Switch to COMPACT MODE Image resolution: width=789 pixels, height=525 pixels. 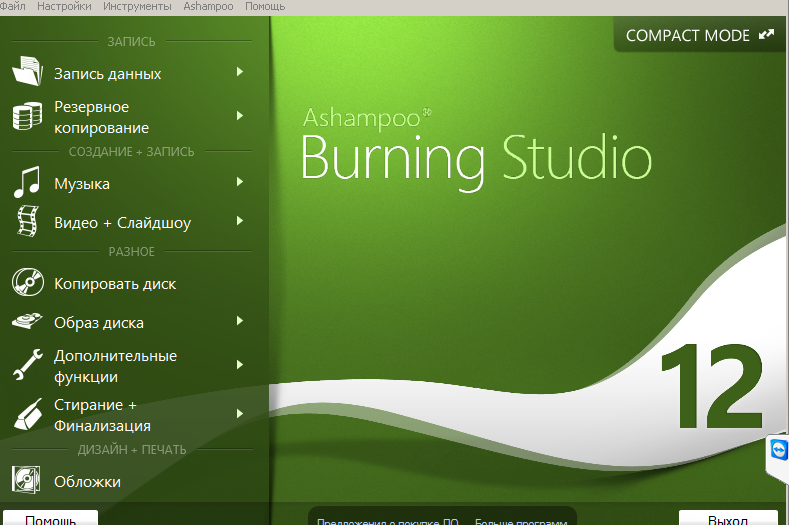click(699, 35)
